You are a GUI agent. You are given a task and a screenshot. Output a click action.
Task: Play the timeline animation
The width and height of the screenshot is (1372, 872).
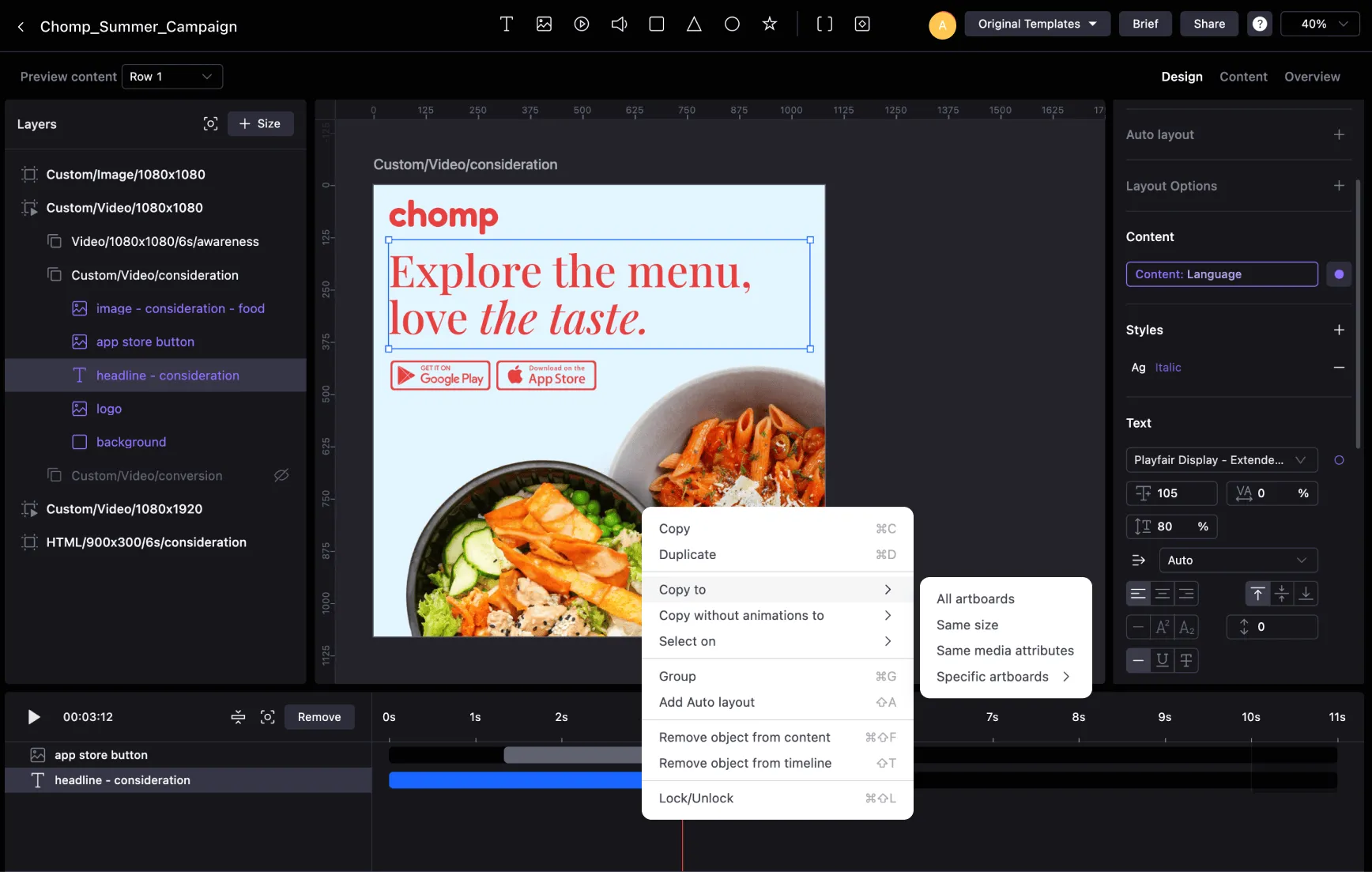(33, 717)
